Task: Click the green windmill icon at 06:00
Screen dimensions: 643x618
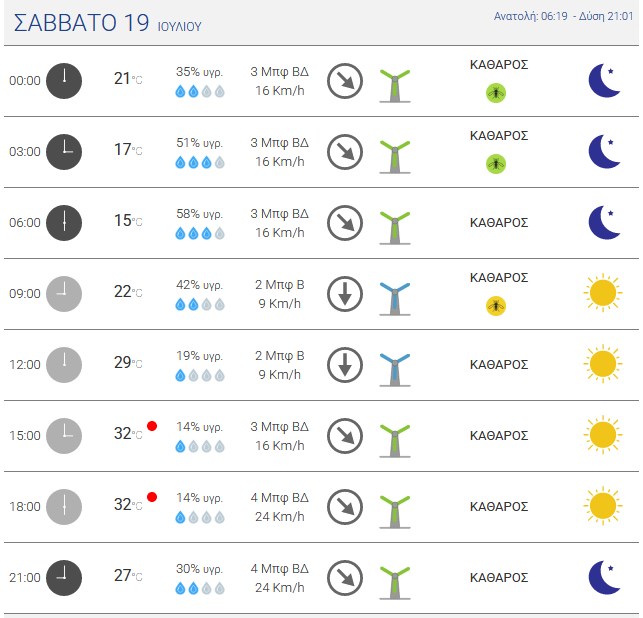Action: [394, 228]
